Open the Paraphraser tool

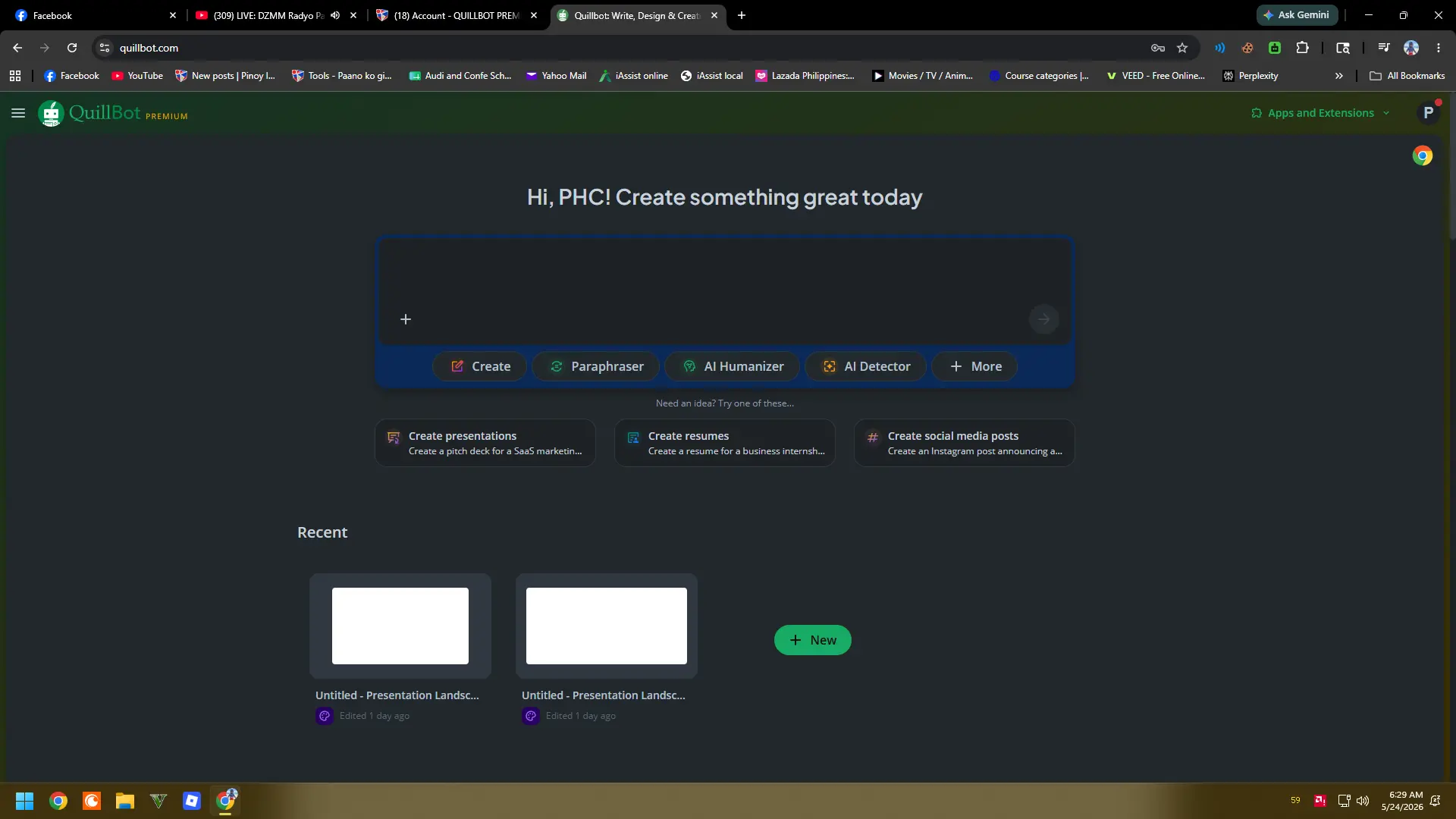point(597,366)
